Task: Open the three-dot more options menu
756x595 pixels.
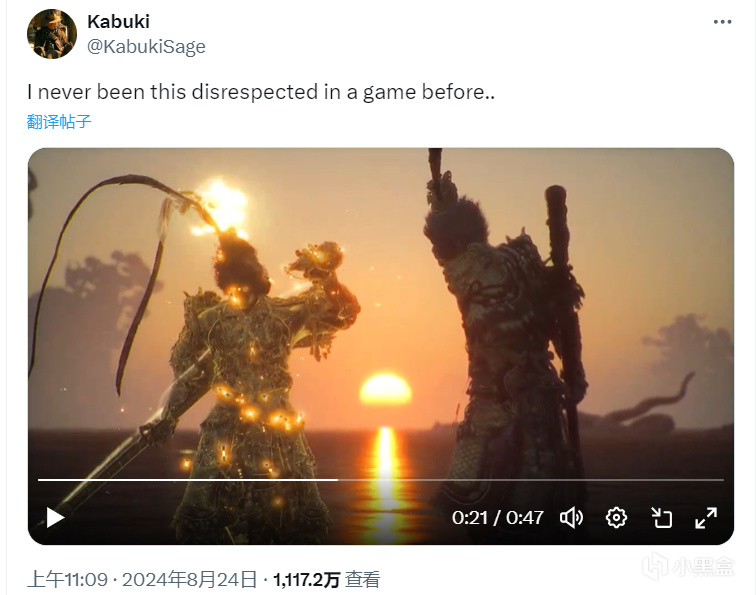Action: pyautogui.click(x=722, y=22)
